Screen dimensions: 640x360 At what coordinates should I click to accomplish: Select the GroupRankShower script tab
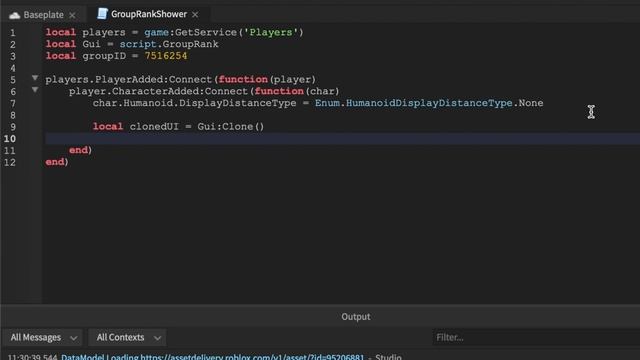click(149, 14)
